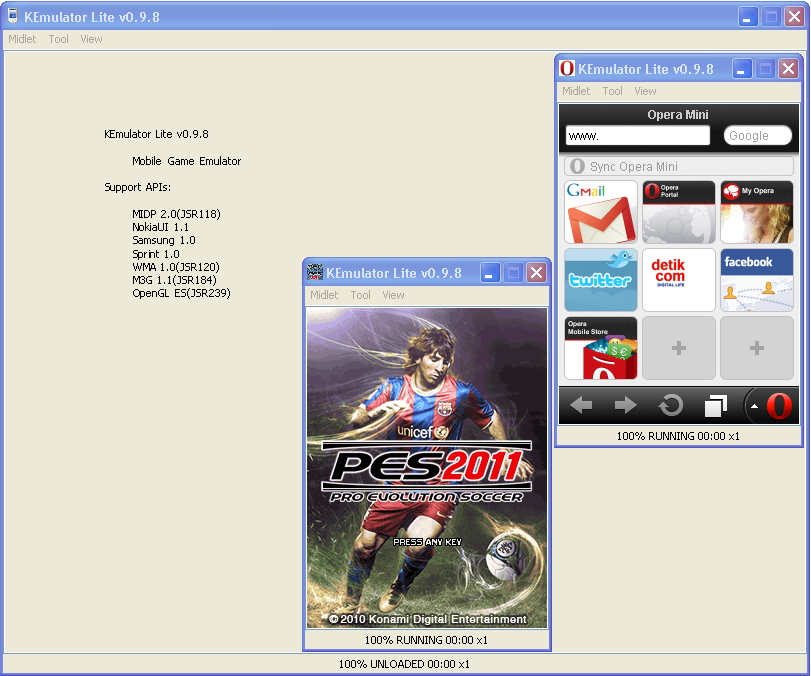Open Twitter speed dial tile

coord(600,280)
